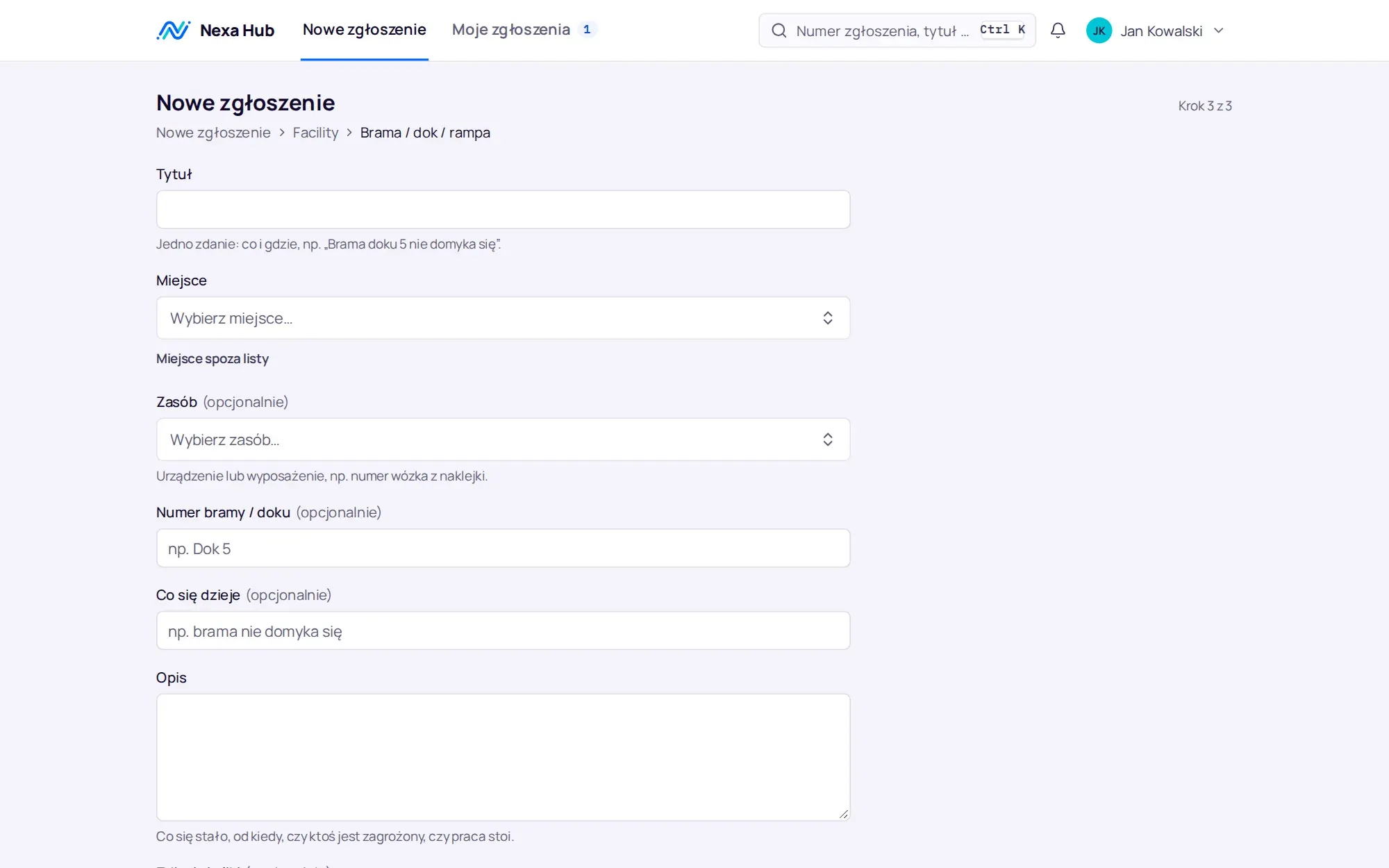The image size is (1389, 868).
Task: Click the JK user avatar
Action: (1099, 31)
